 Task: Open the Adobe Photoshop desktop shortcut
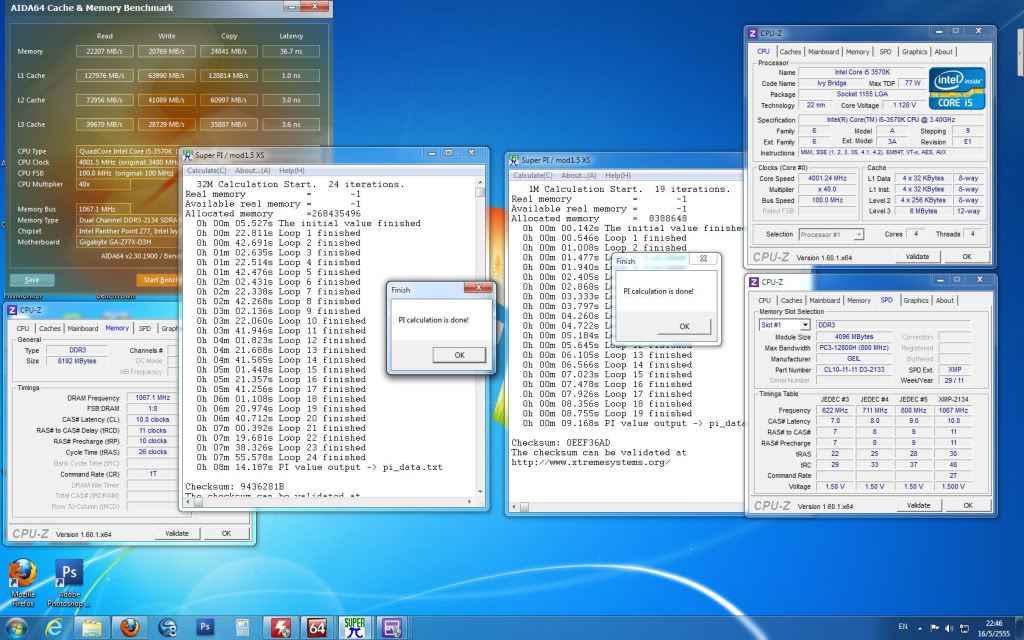pos(69,583)
